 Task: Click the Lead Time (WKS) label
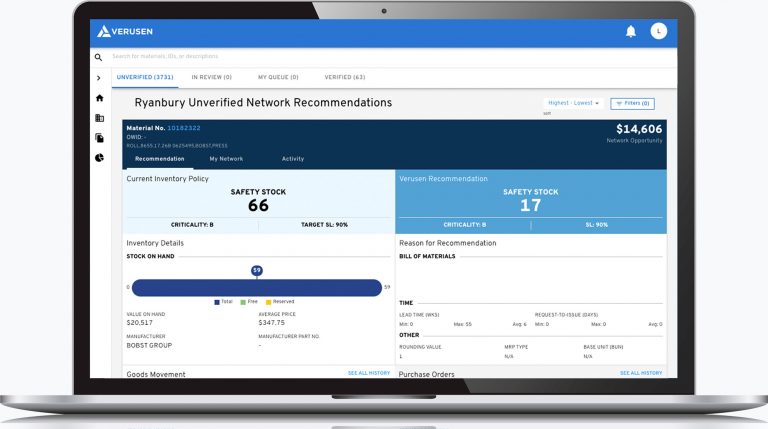coord(419,315)
